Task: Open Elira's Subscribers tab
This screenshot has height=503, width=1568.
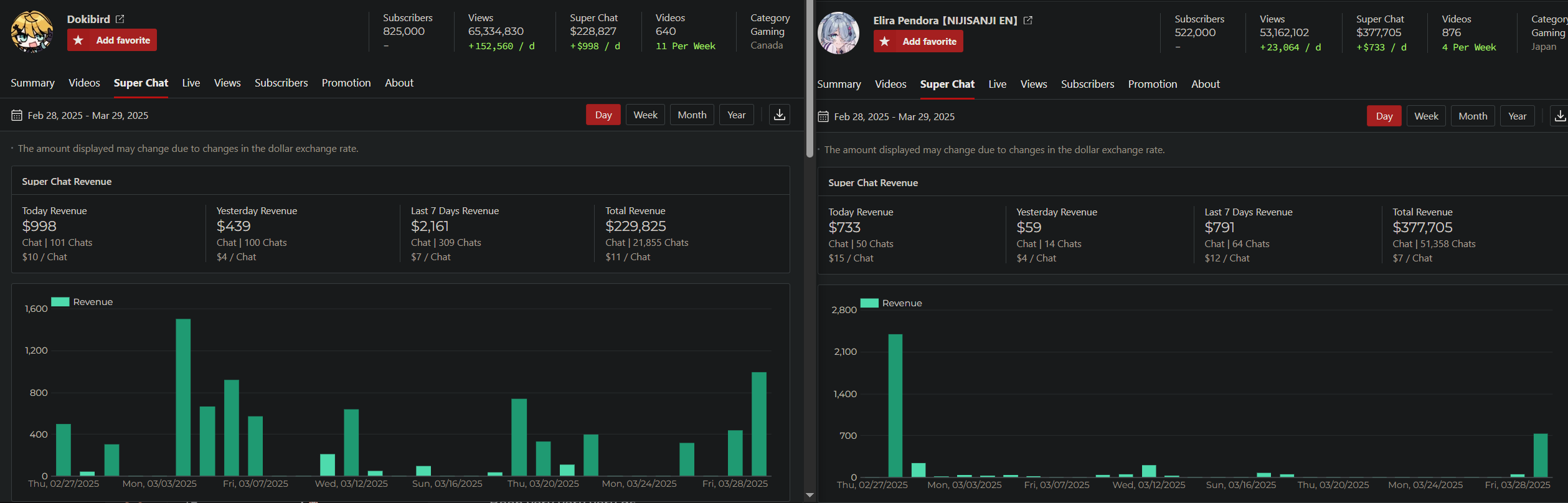Action: click(1087, 84)
